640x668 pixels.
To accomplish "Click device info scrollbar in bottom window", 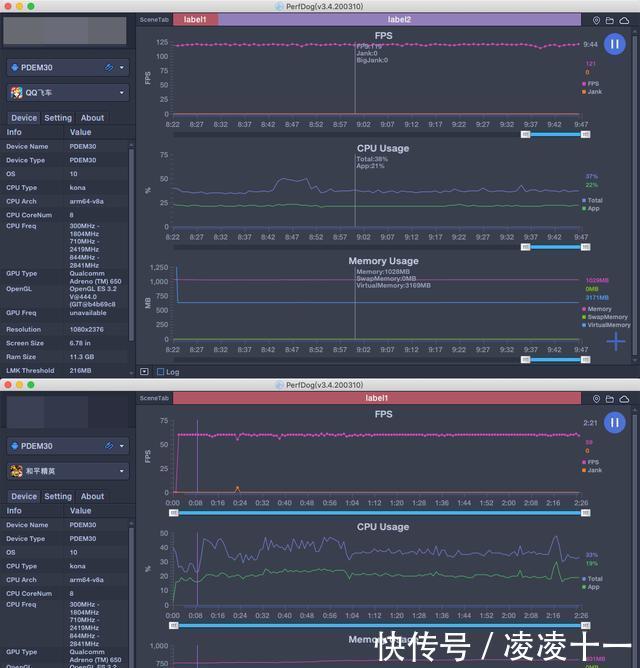I will (131, 596).
